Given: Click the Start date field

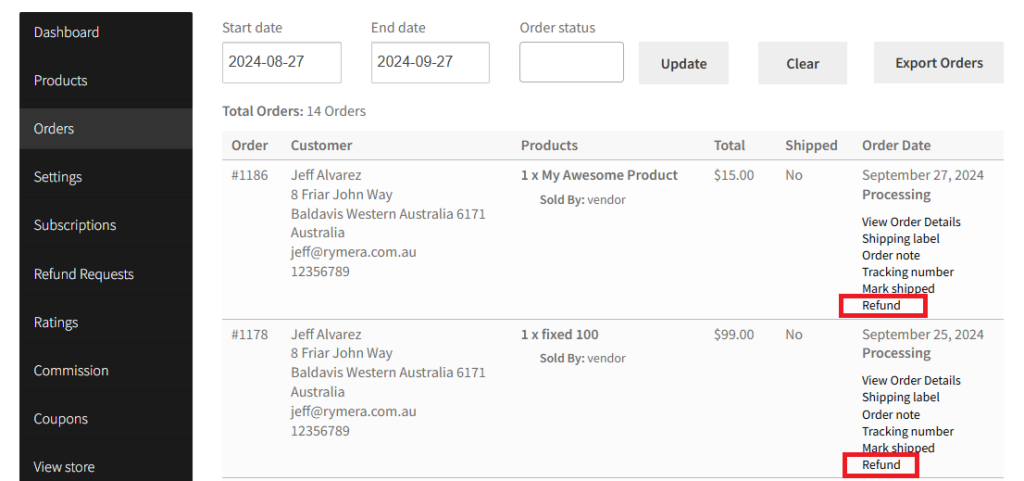Looking at the screenshot, I should [281, 63].
